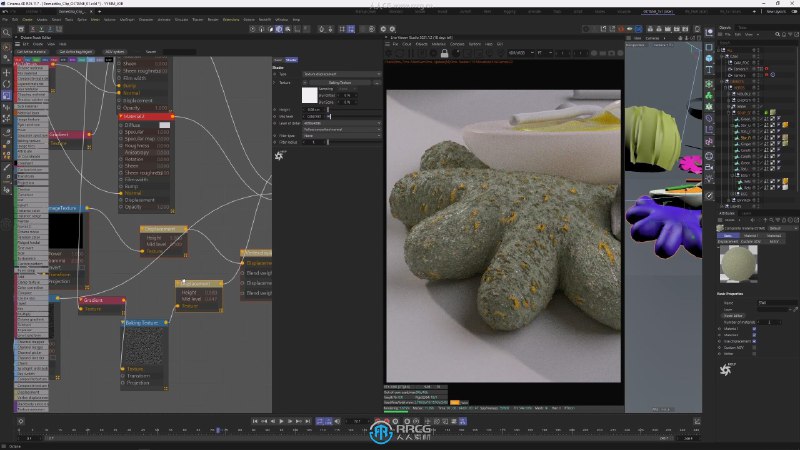Select the Diffuse color swatch on Material2 node
The image size is (800, 450).
pos(165,124)
